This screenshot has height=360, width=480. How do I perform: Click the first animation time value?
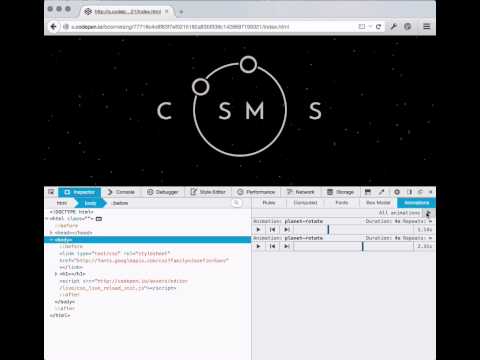coord(425,230)
